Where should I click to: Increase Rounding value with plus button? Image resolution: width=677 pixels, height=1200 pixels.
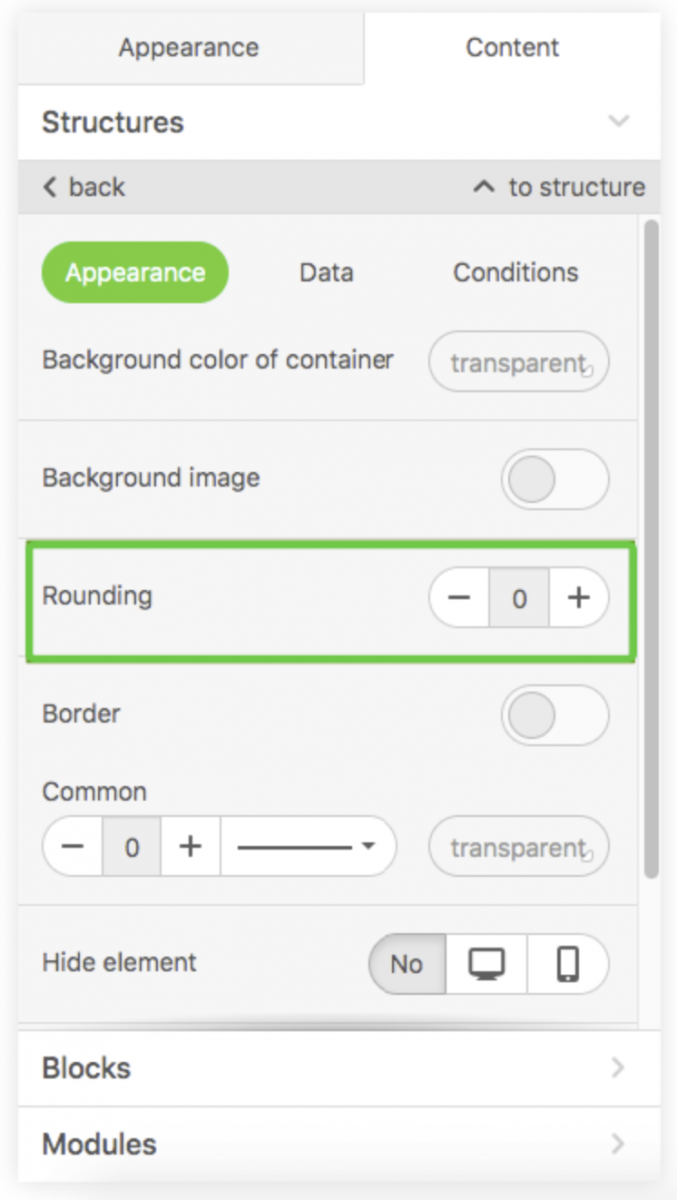coord(579,598)
